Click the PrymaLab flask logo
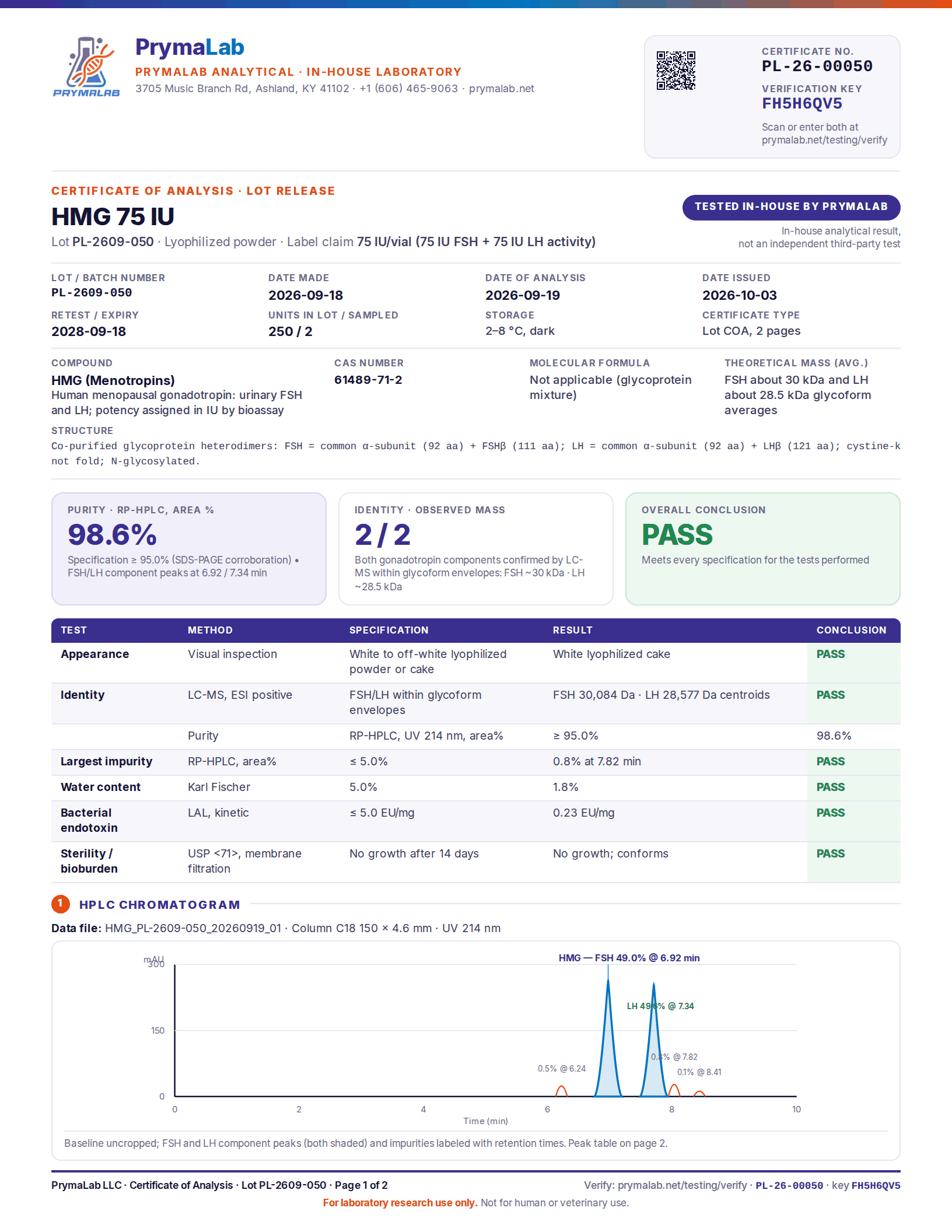Image resolution: width=952 pixels, height=1232 pixels. coord(86,66)
